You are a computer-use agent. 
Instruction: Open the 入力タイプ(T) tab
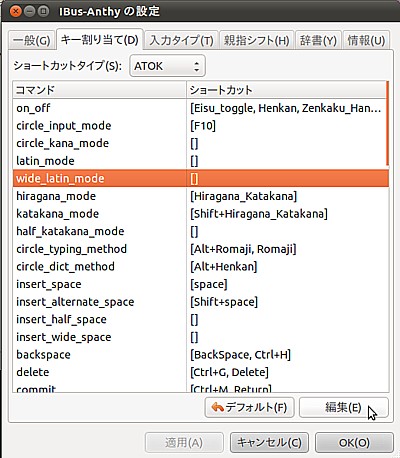coord(182,41)
